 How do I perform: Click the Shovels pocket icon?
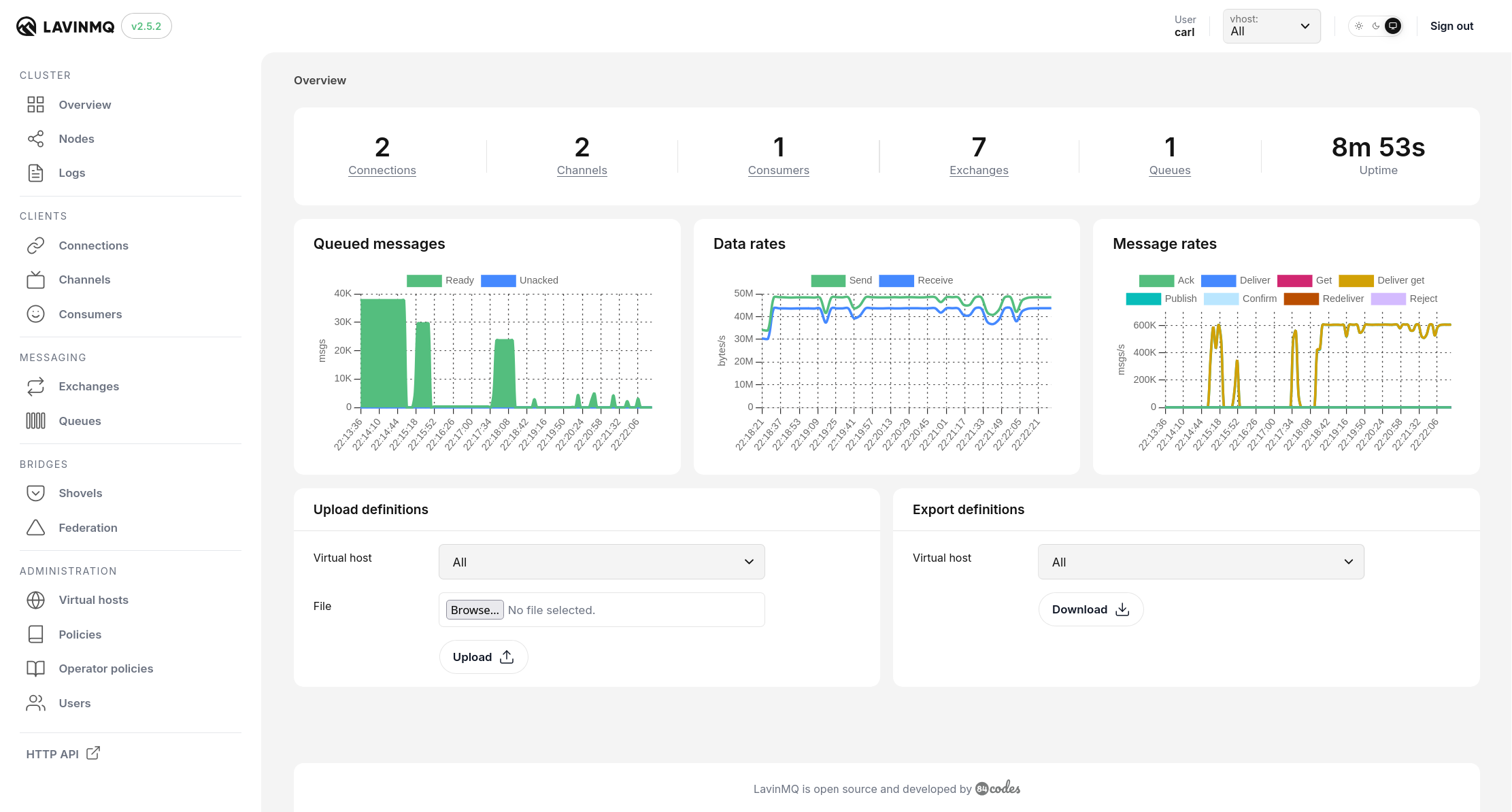(35, 493)
